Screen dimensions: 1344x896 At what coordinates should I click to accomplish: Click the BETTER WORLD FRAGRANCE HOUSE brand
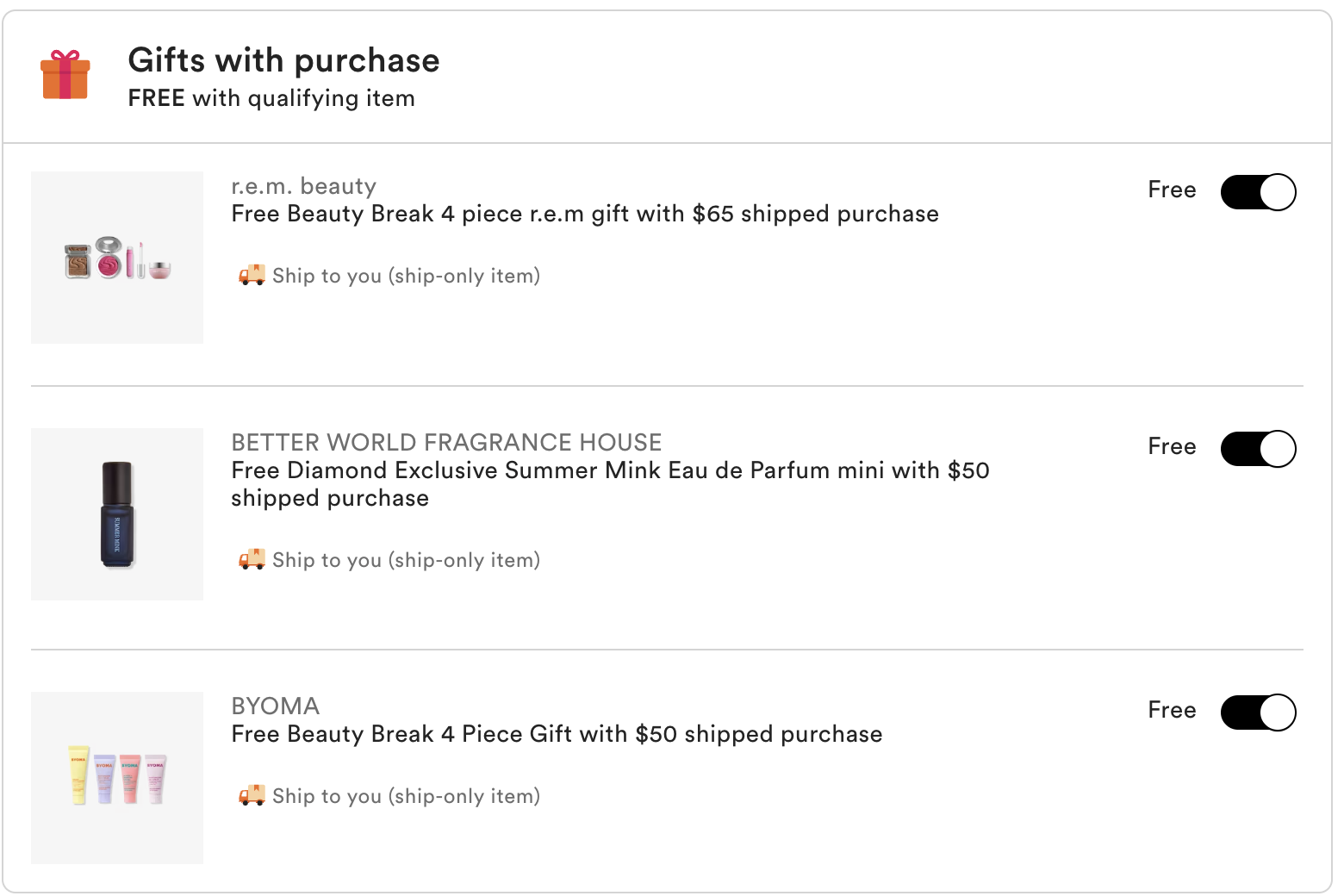tap(446, 443)
